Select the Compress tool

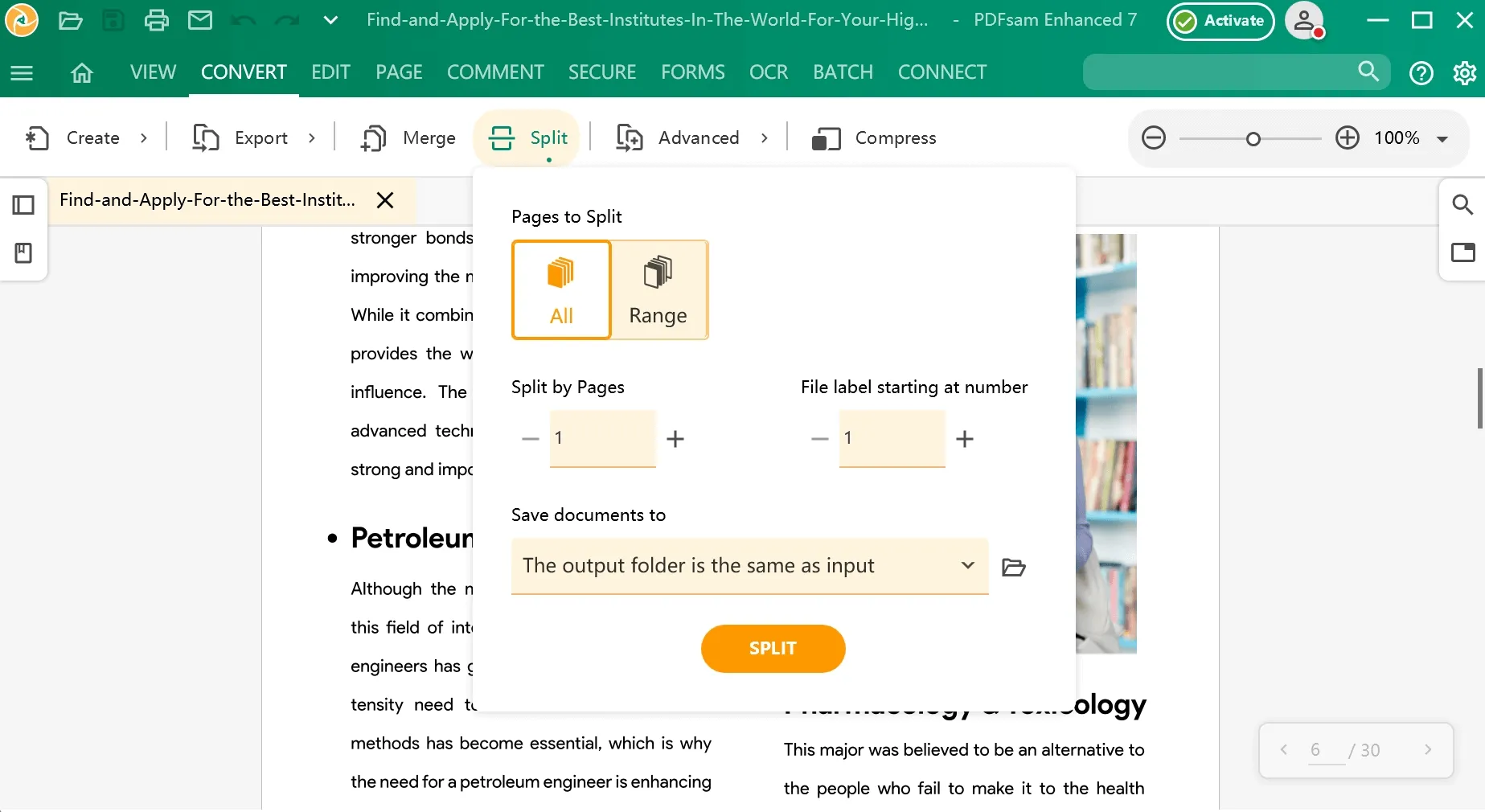pyautogui.click(x=874, y=137)
